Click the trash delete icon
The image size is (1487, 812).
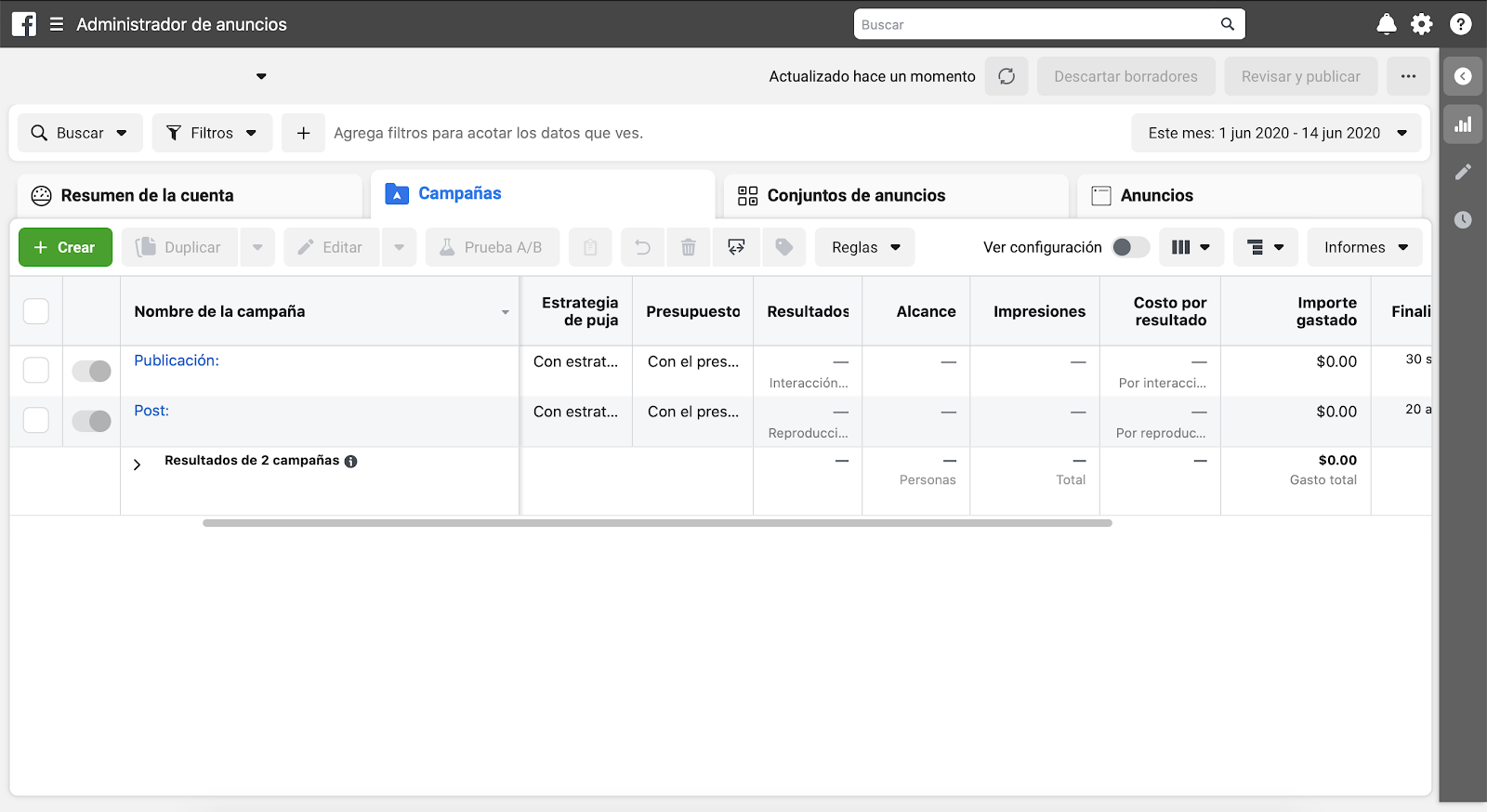(688, 247)
